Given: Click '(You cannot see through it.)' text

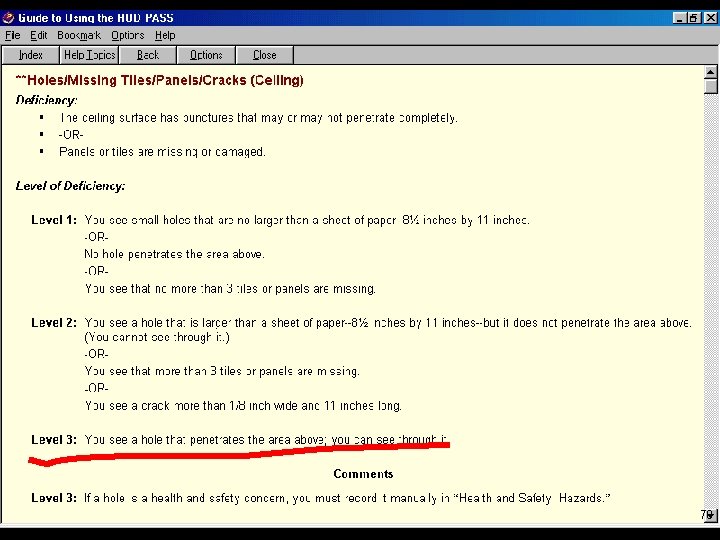Looking at the screenshot, I should pyautogui.click(x=157, y=338).
